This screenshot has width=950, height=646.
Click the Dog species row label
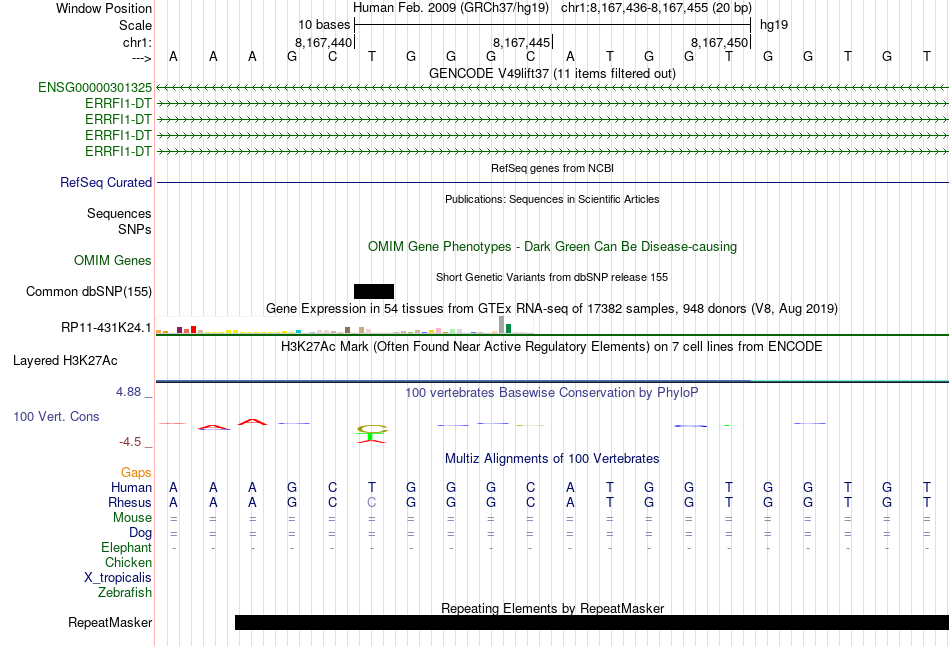[x=141, y=533]
